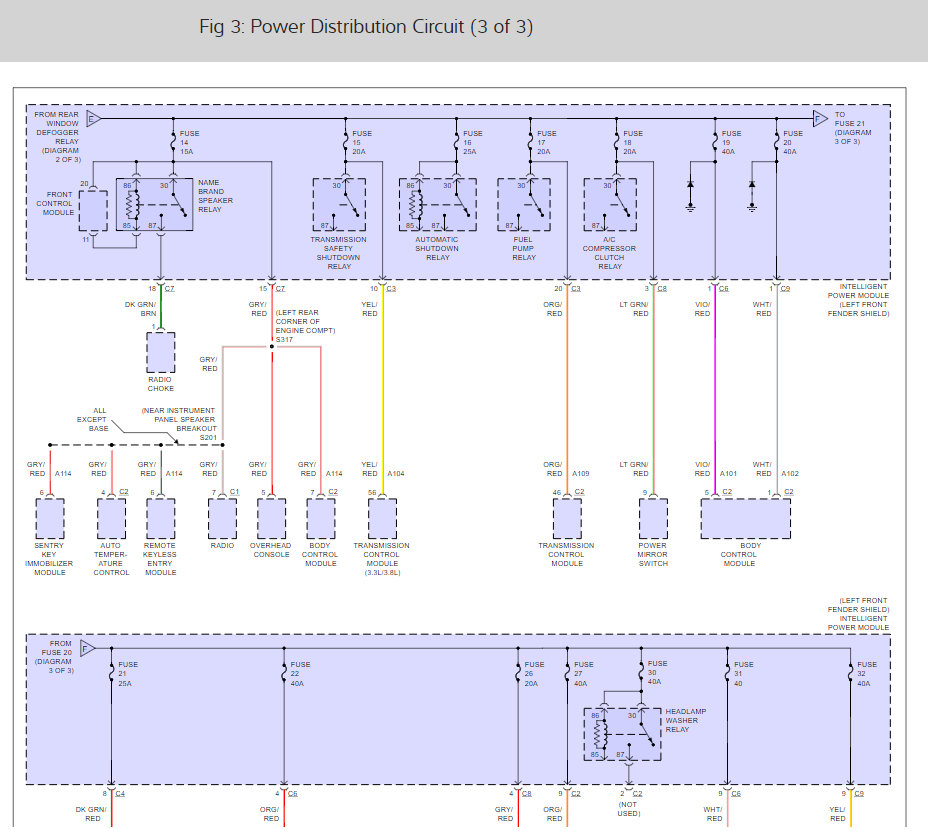Select the Auto Temperature Control box
The height and width of the screenshot is (831, 928).
click(112, 519)
